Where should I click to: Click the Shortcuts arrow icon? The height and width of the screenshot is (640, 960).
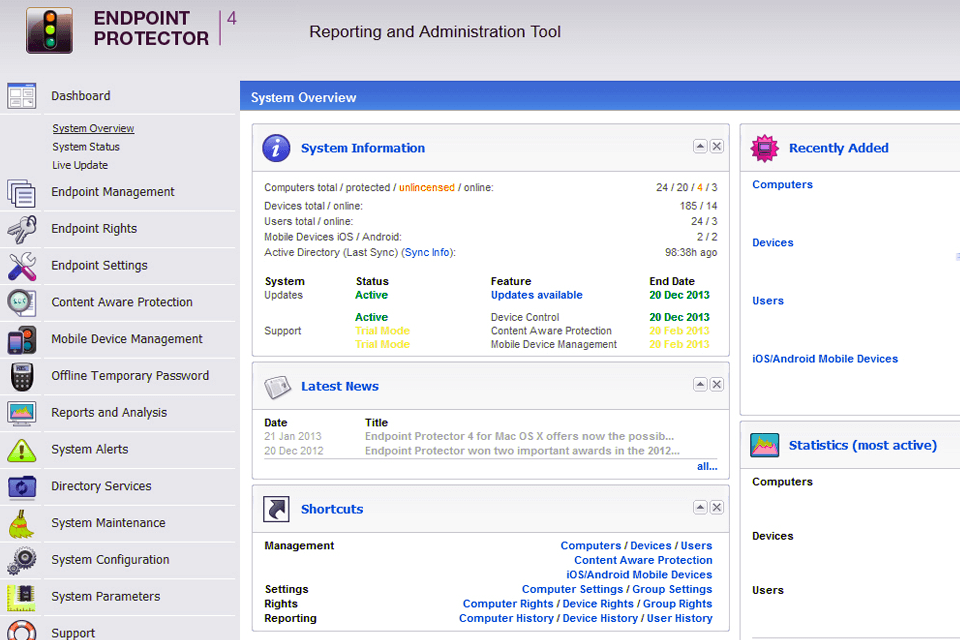coord(276,509)
